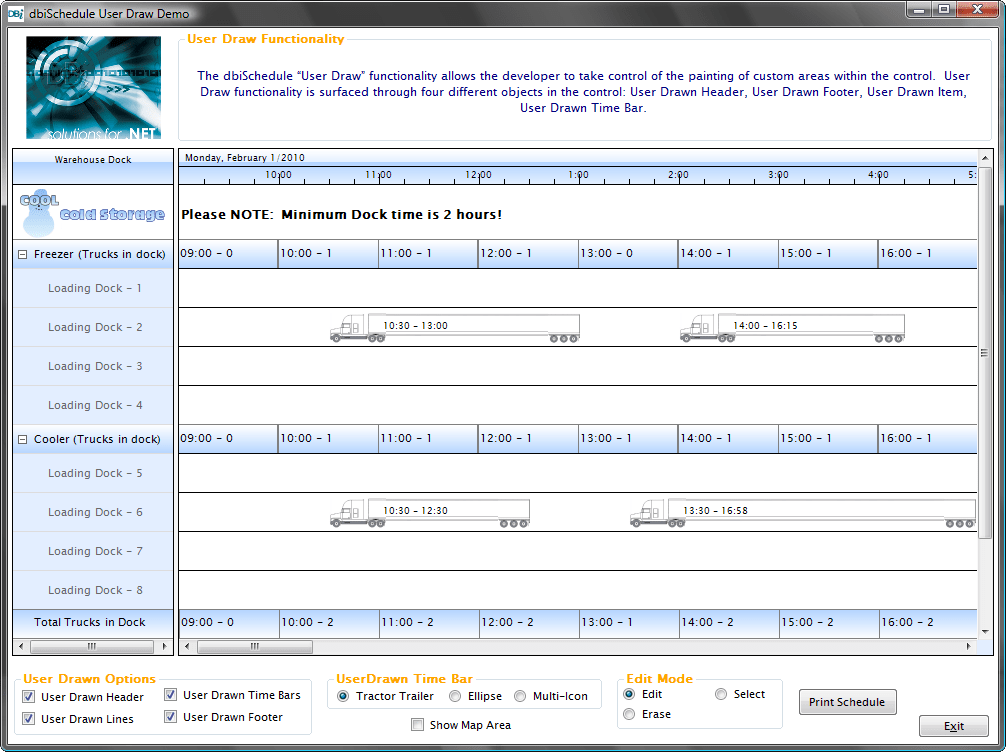The width and height of the screenshot is (1006, 752).
Task: Click the Exit button
Action: tap(954, 726)
